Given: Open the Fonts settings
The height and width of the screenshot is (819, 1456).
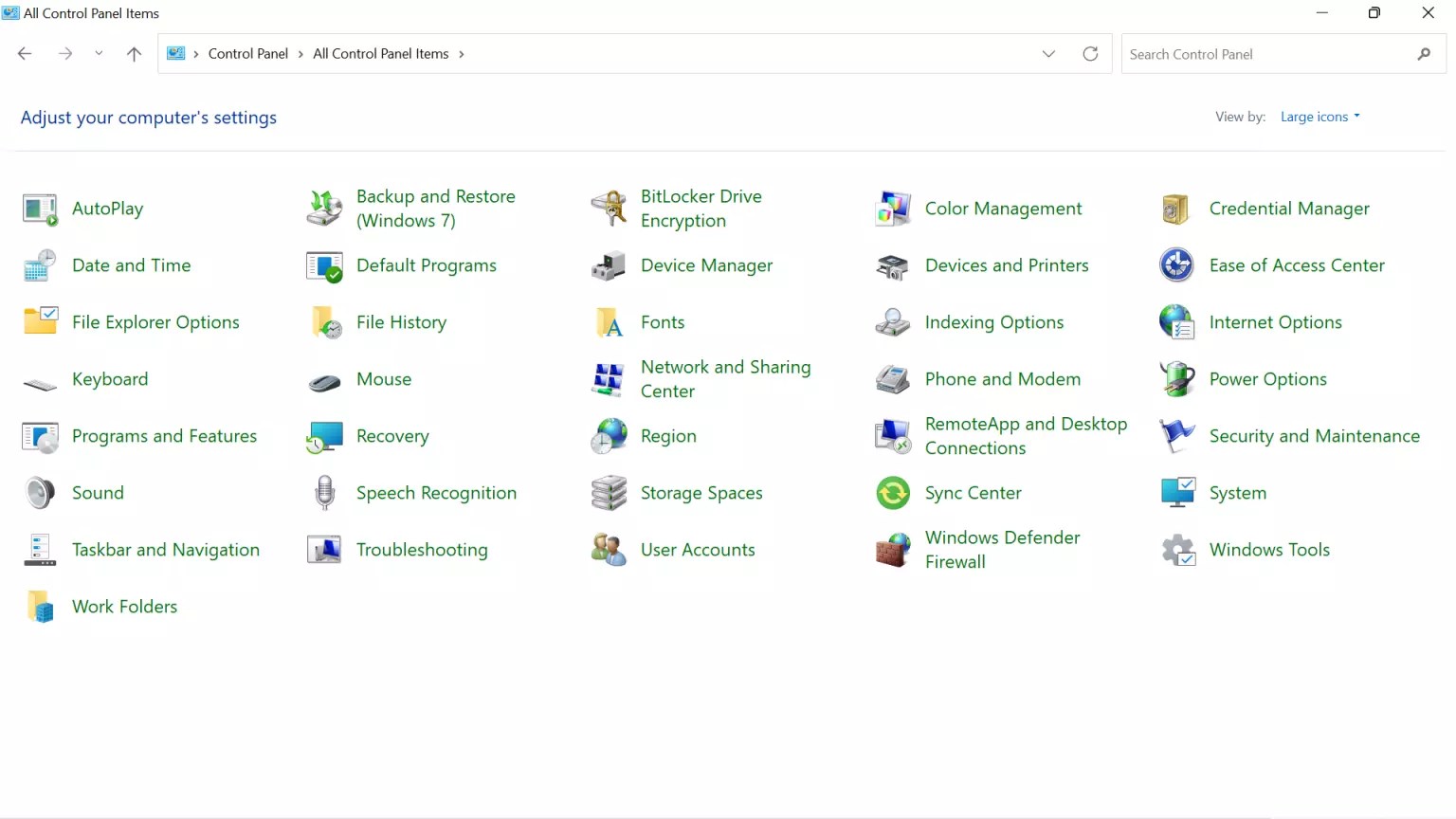Looking at the screenshot, I should pos(662,322).
